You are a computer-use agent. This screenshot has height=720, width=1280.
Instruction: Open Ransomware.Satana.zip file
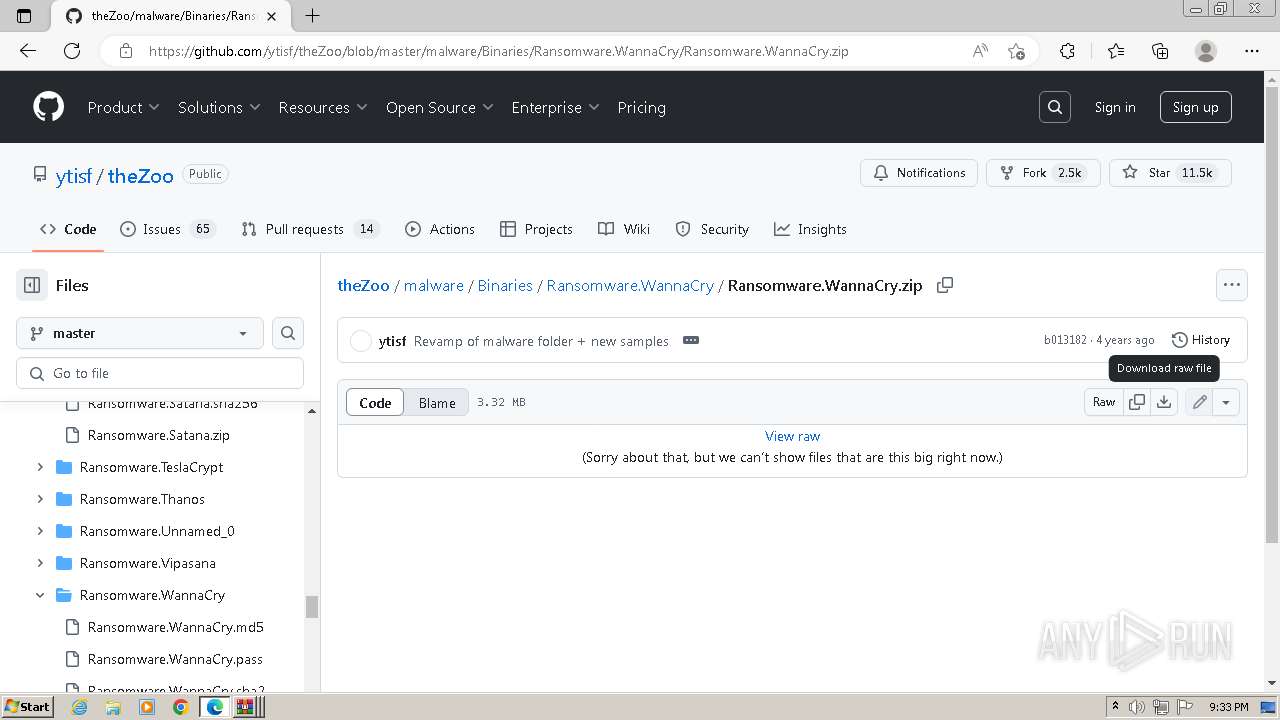tap(159, 435)
